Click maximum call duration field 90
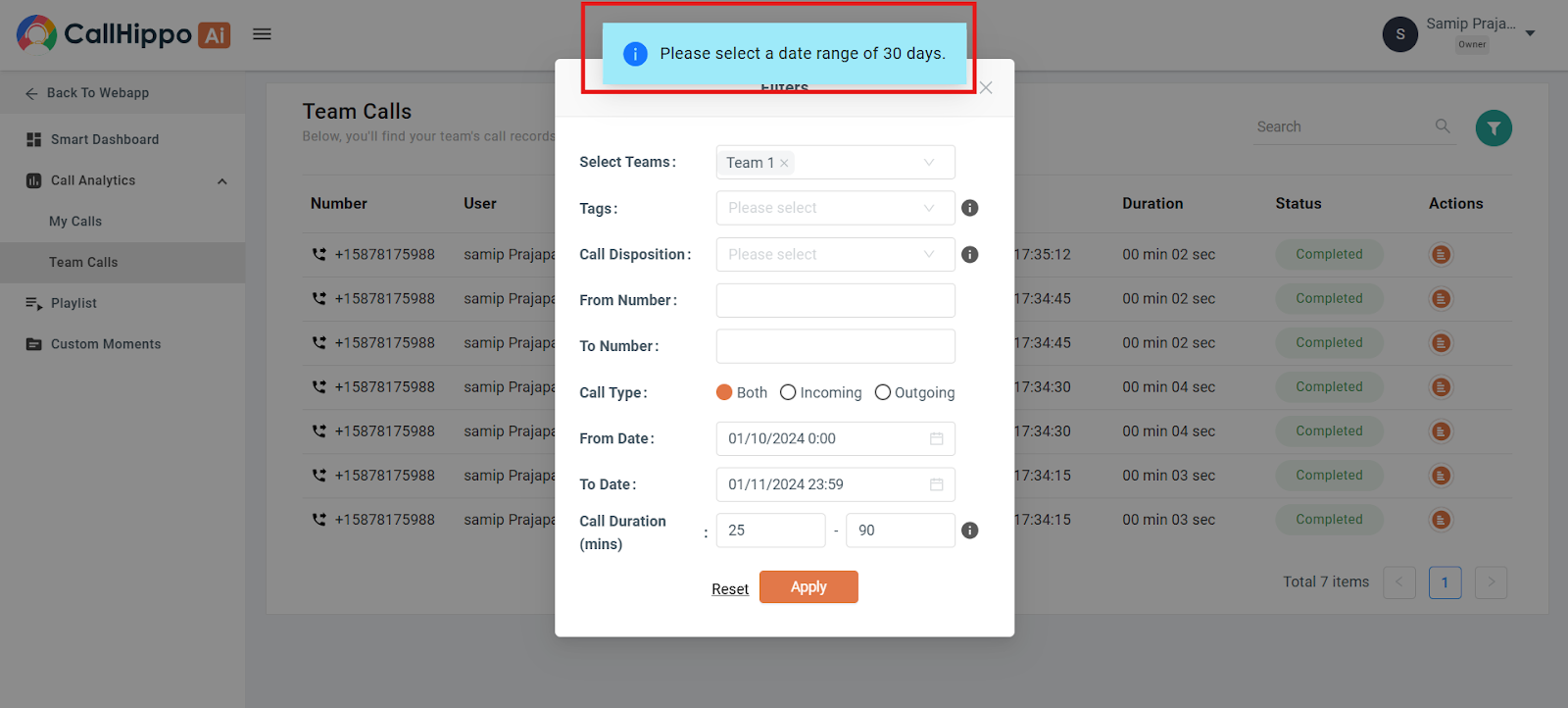The height and width of the screenshot is (708, 1568). [901, 531]
